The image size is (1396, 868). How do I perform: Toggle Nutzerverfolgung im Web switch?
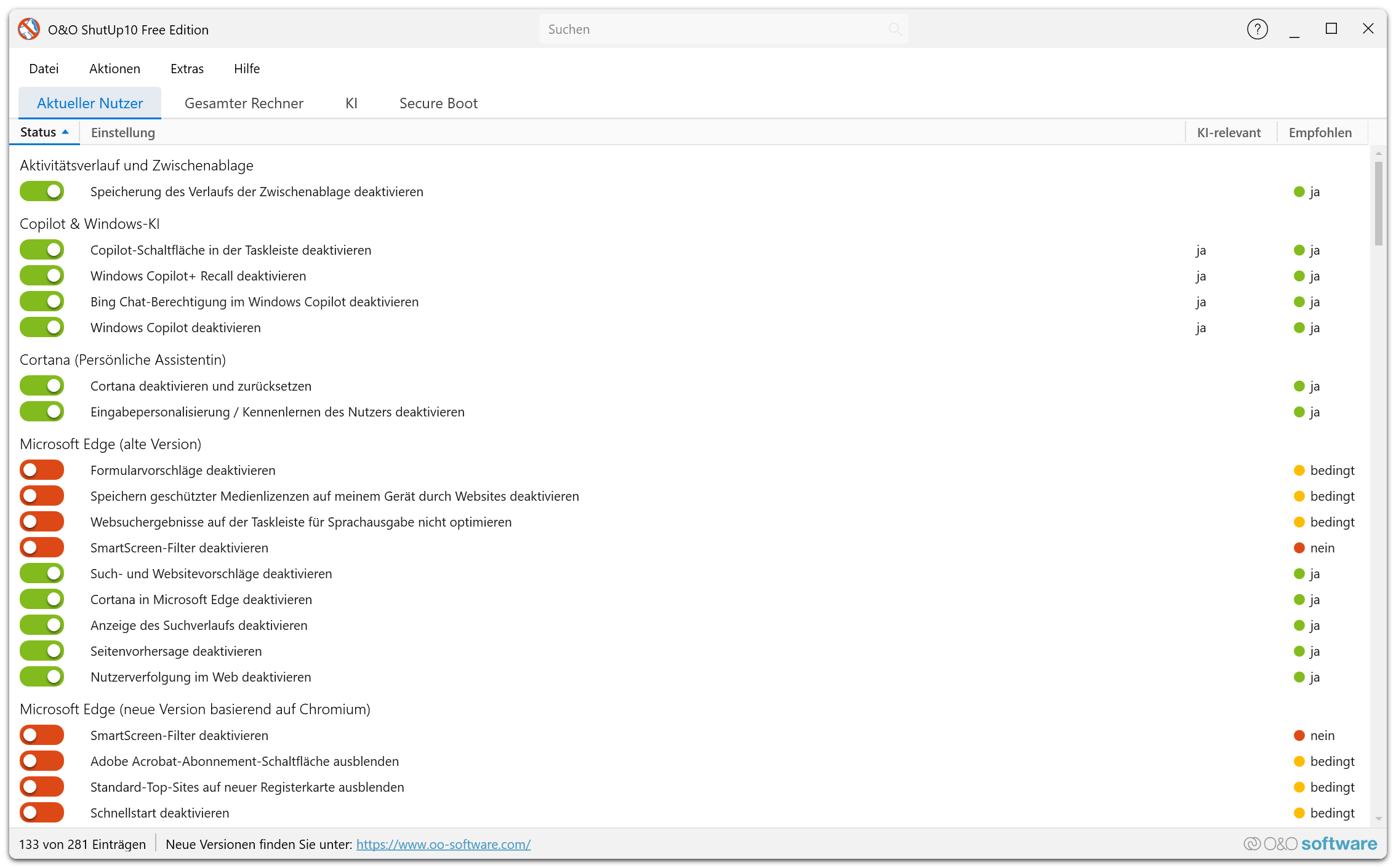tap(42, 677)
